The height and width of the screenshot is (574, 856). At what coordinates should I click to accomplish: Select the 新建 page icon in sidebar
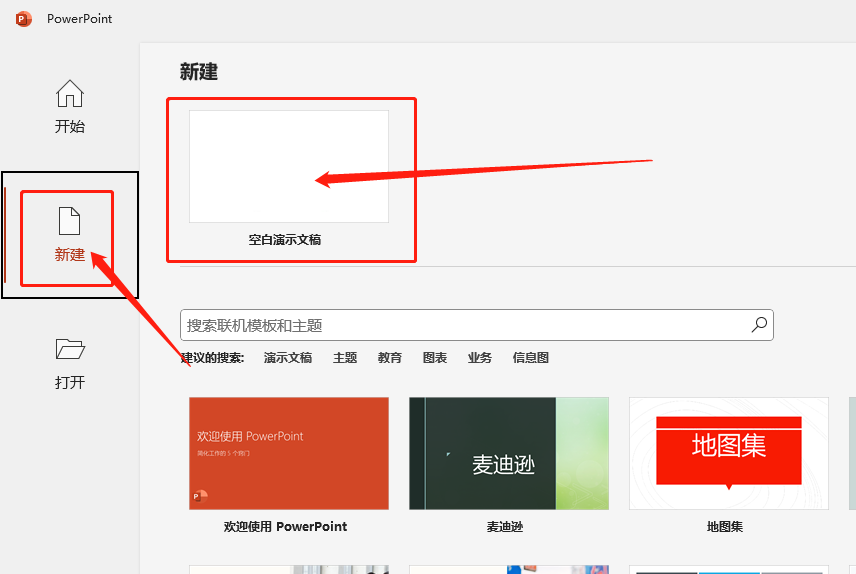tap(70, 221)
